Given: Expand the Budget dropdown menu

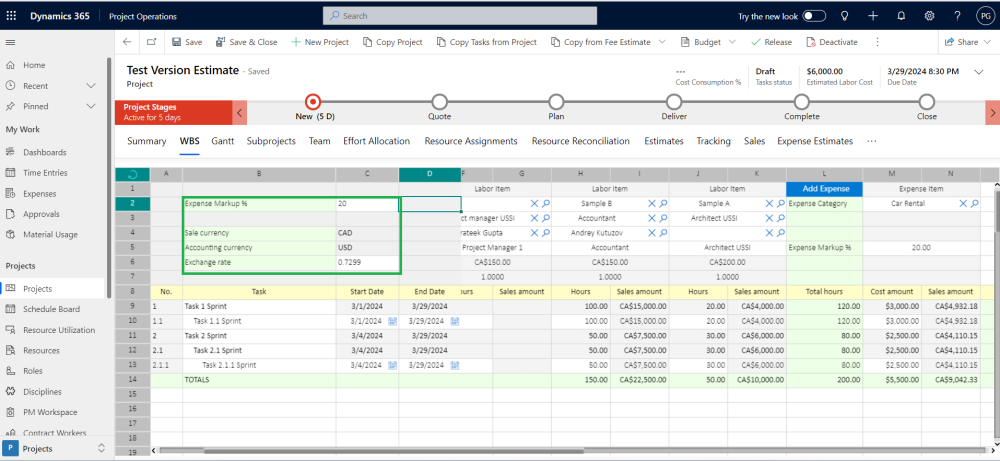Looking at the screenshot, I should click(731, 42).
